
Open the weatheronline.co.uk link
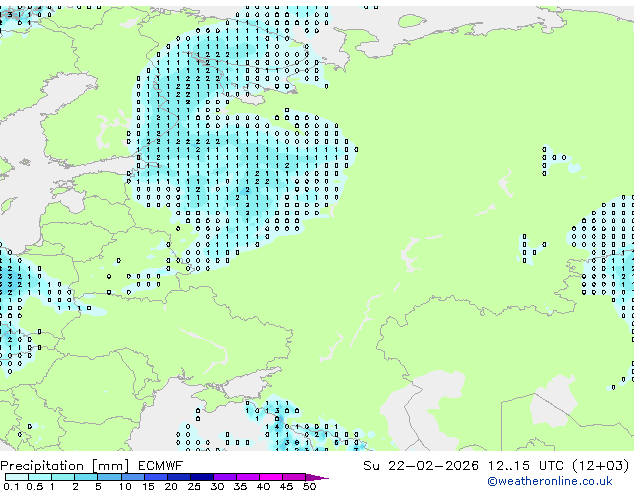coord(550,481)
